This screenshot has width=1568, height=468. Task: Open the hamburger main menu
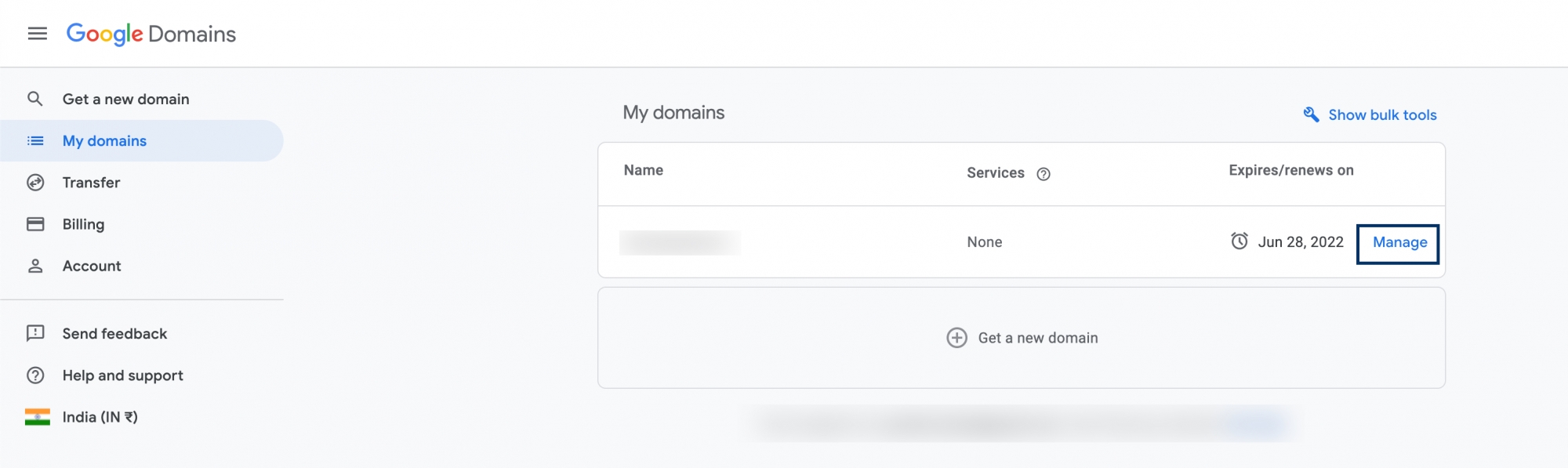tap(38, 34)
